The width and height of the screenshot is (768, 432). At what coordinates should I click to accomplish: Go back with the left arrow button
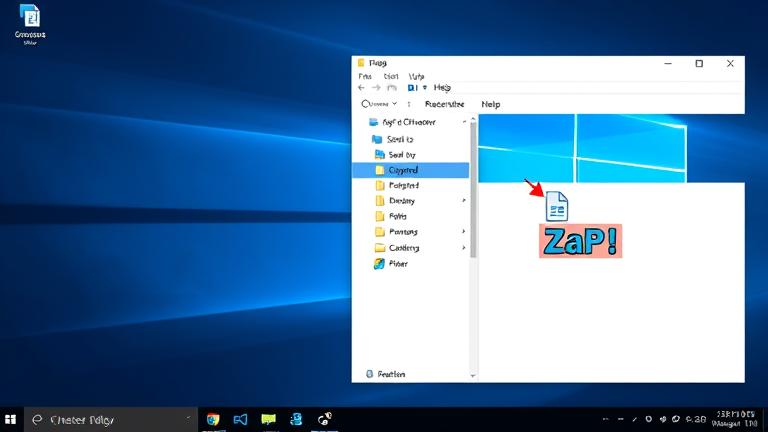[361, 88]
